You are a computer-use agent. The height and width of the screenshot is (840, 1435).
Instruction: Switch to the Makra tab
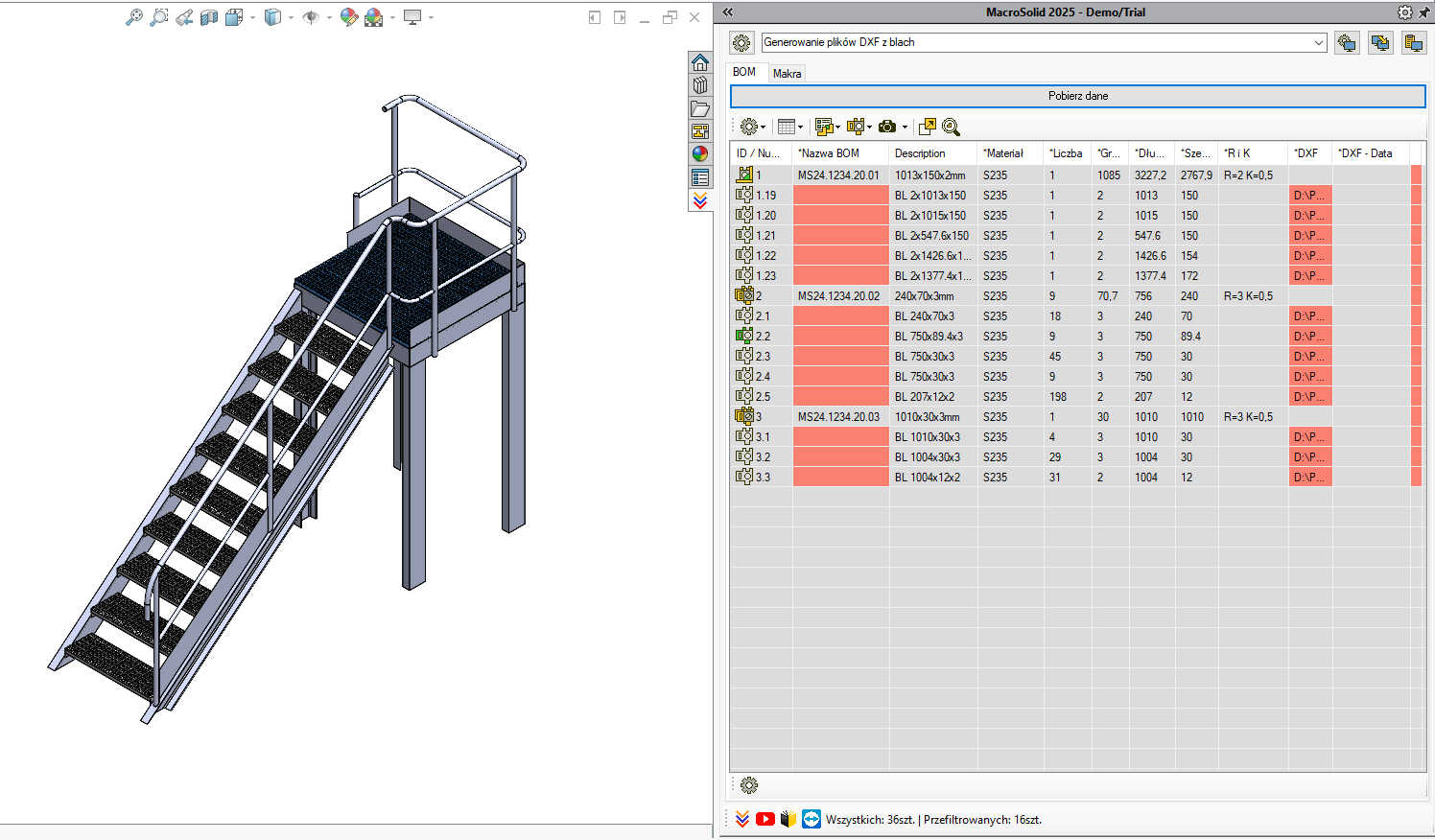(x=787, y=74)
